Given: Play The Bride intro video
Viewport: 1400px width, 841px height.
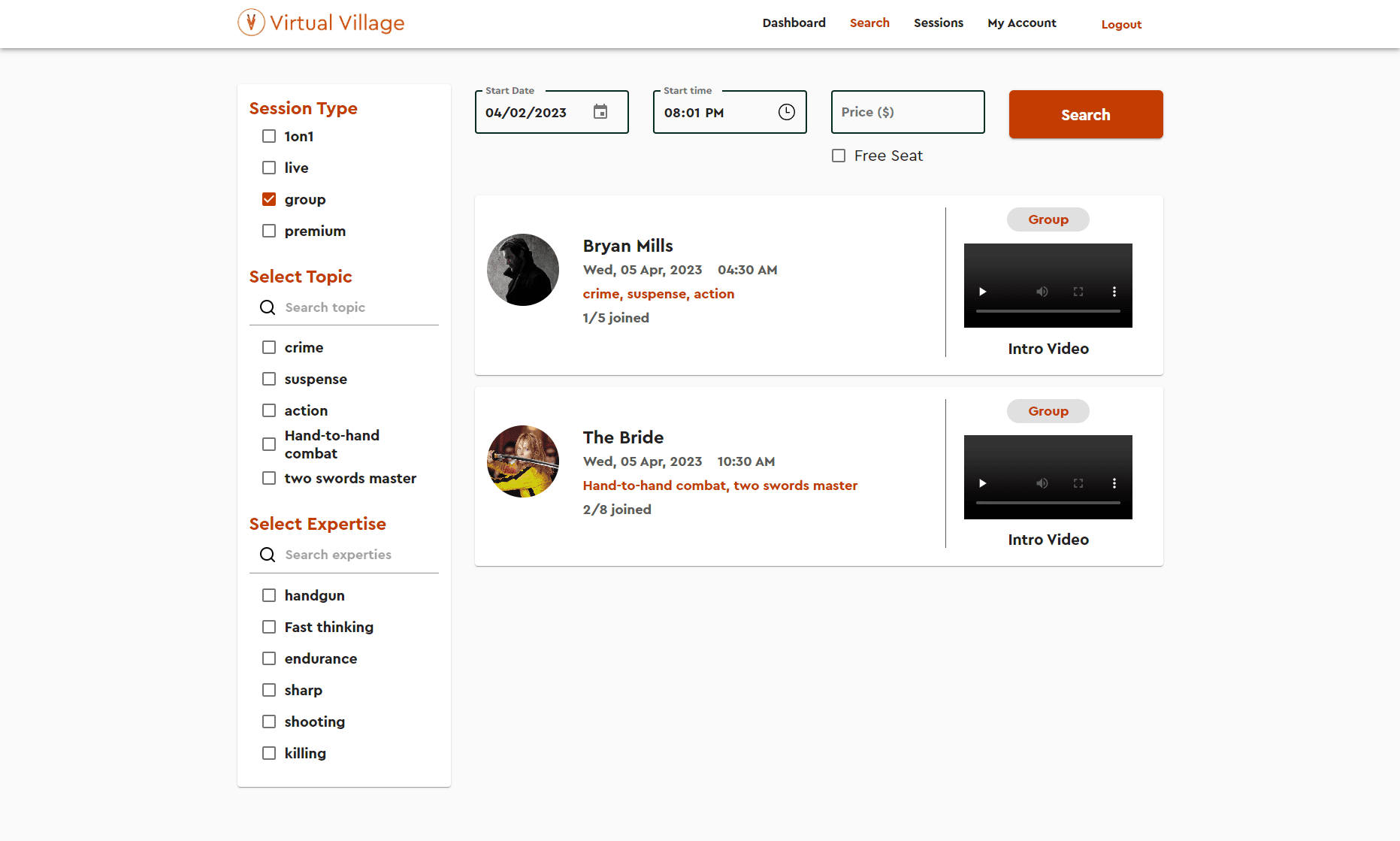Looking at the screenshot, I should point(982,483).
